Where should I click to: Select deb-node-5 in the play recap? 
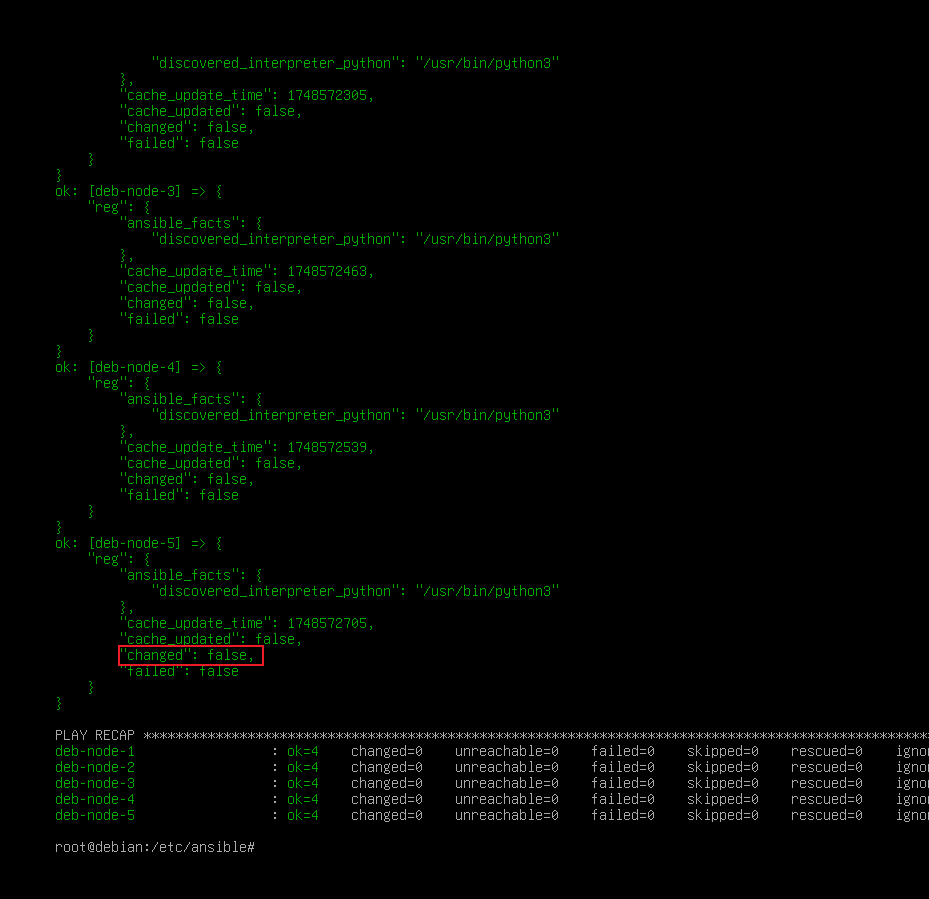95,815
